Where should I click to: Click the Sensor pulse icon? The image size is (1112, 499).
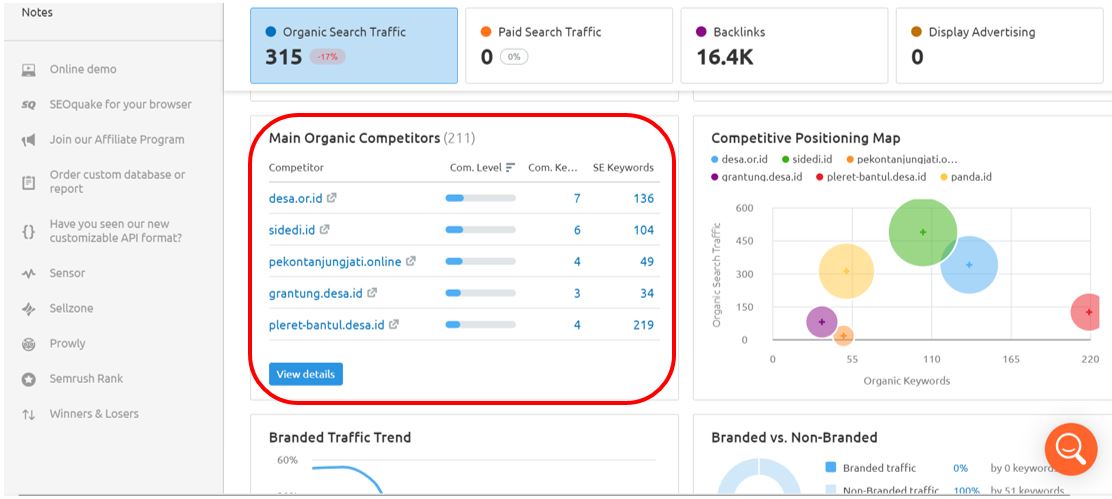[28, 274]
